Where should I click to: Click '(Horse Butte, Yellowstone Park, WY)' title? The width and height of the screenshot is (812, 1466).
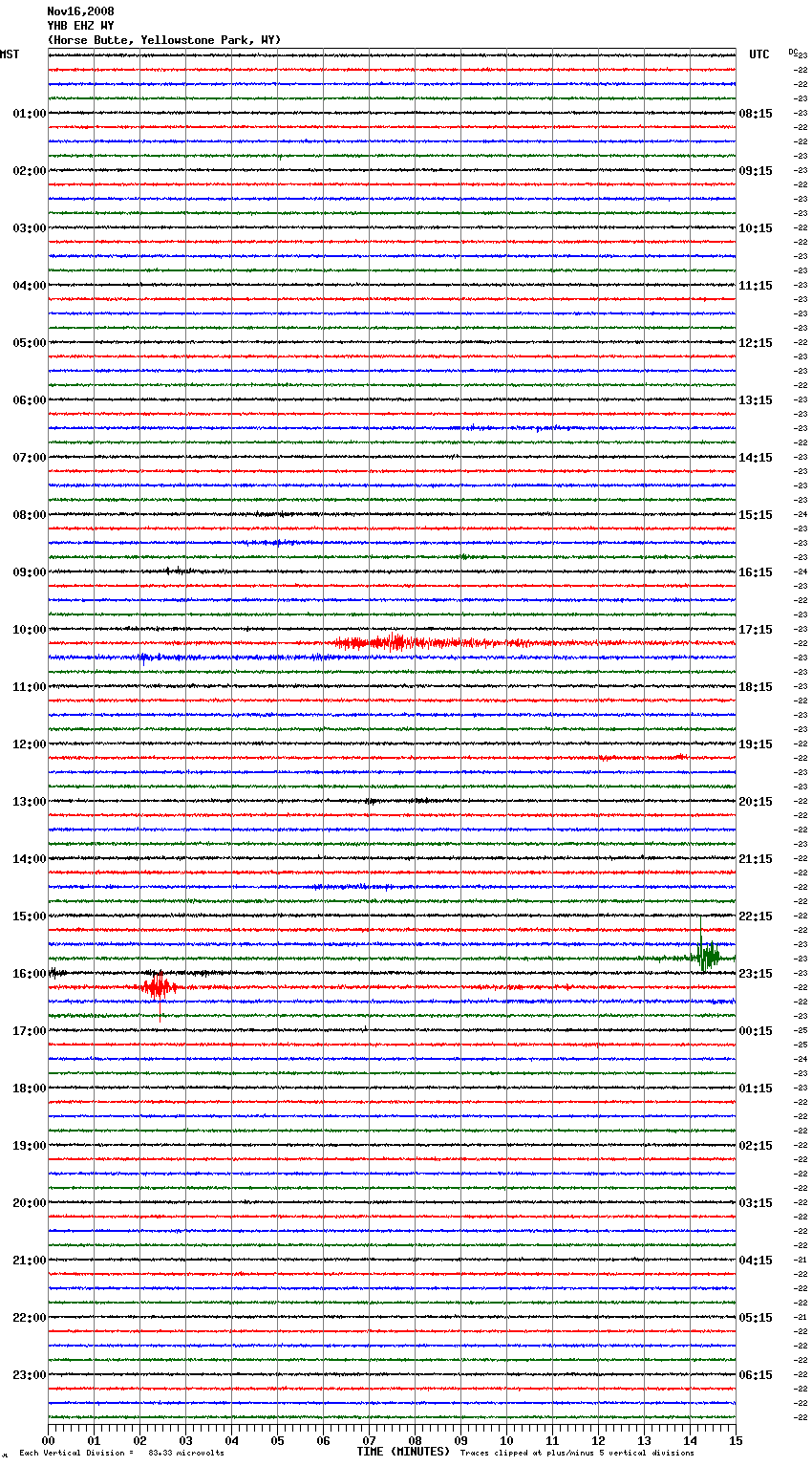pyautogui.click(x=163, y=40)
